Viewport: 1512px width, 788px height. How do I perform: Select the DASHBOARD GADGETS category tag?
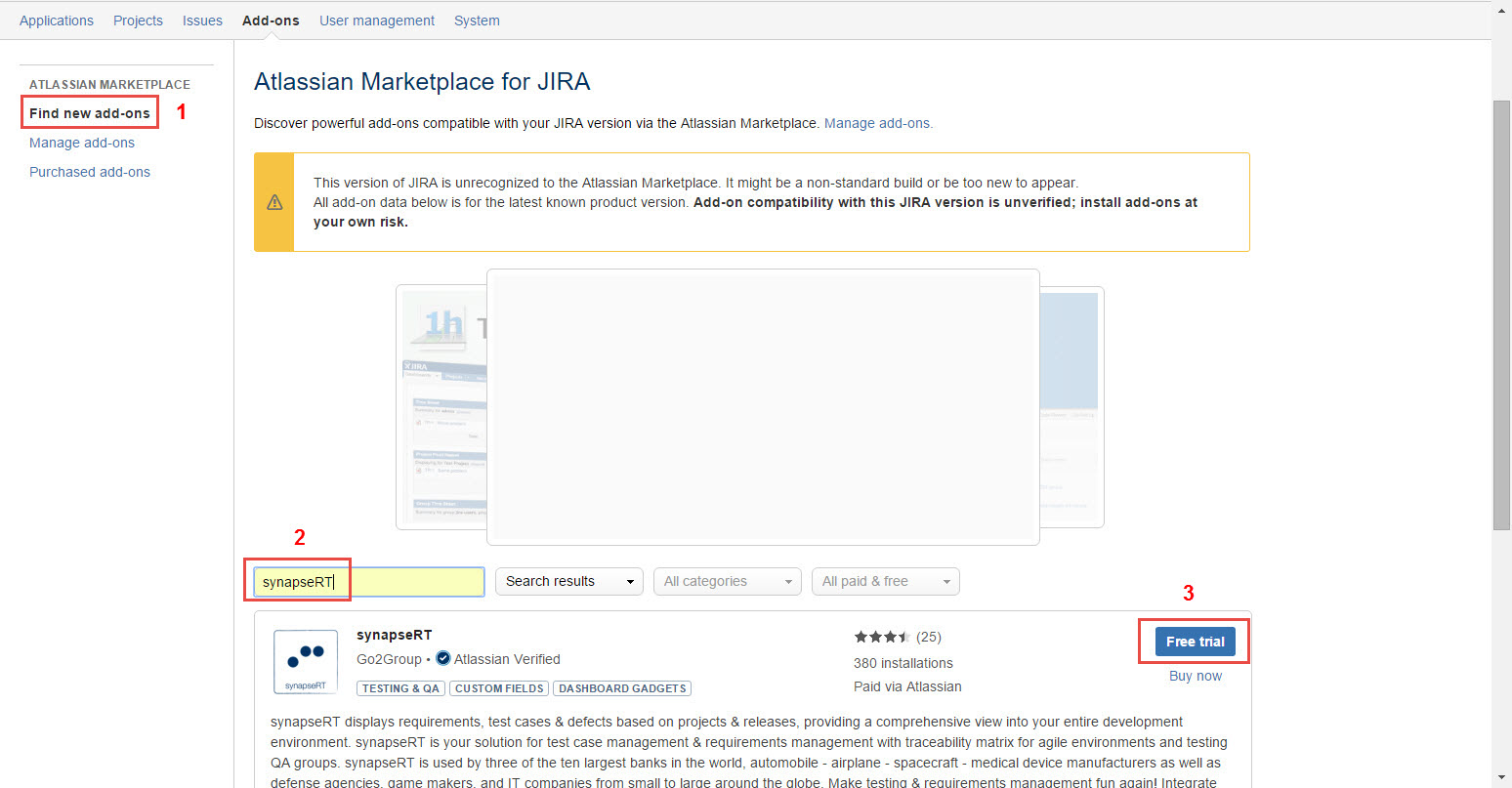pyautogui.click(x=622, y=688)
